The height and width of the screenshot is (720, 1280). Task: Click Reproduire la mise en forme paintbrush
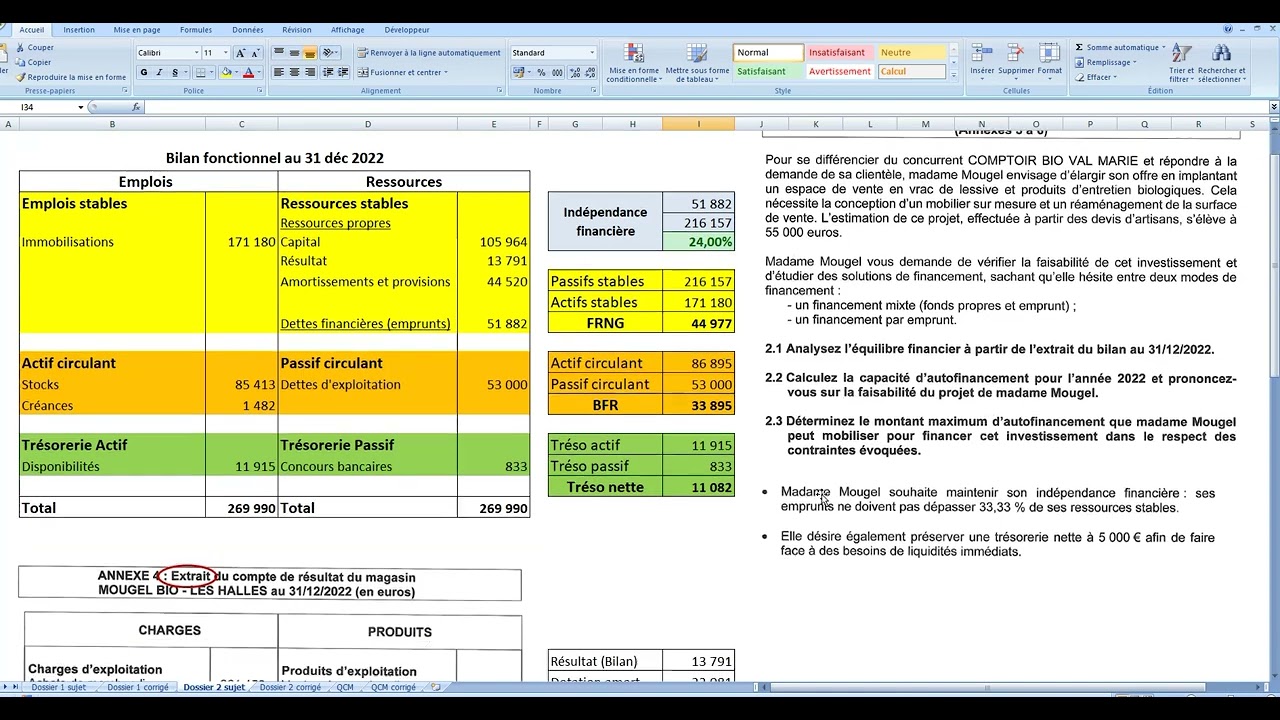coord(21,77)
